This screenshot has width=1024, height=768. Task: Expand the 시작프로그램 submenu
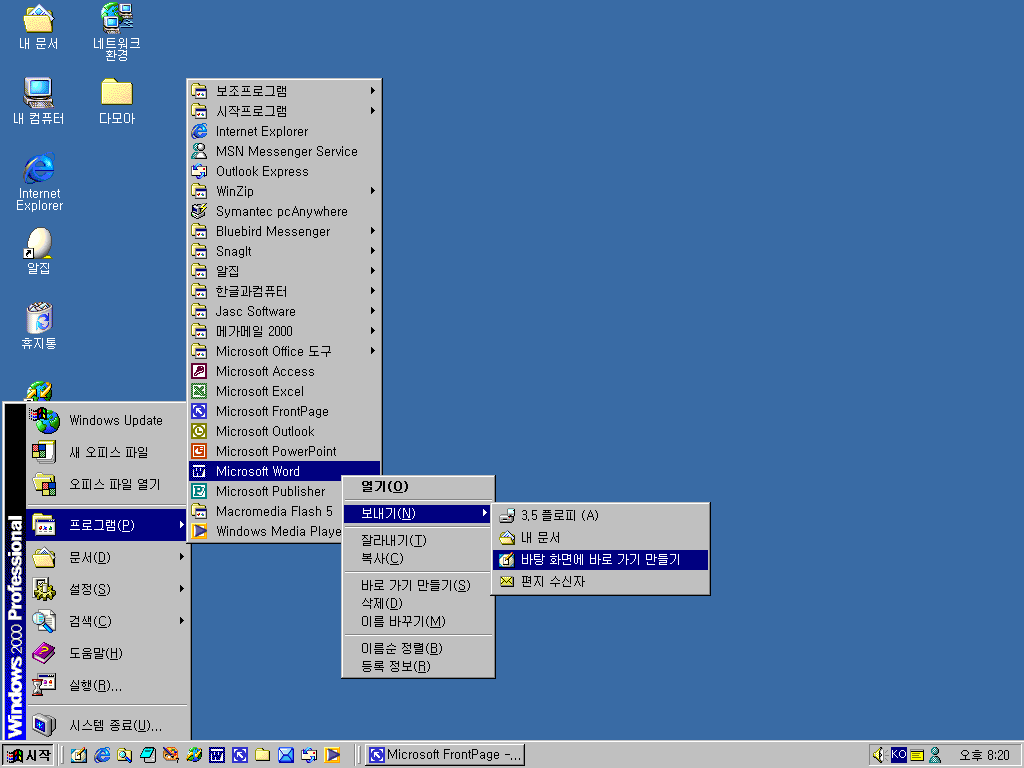(x=284, y=111)
